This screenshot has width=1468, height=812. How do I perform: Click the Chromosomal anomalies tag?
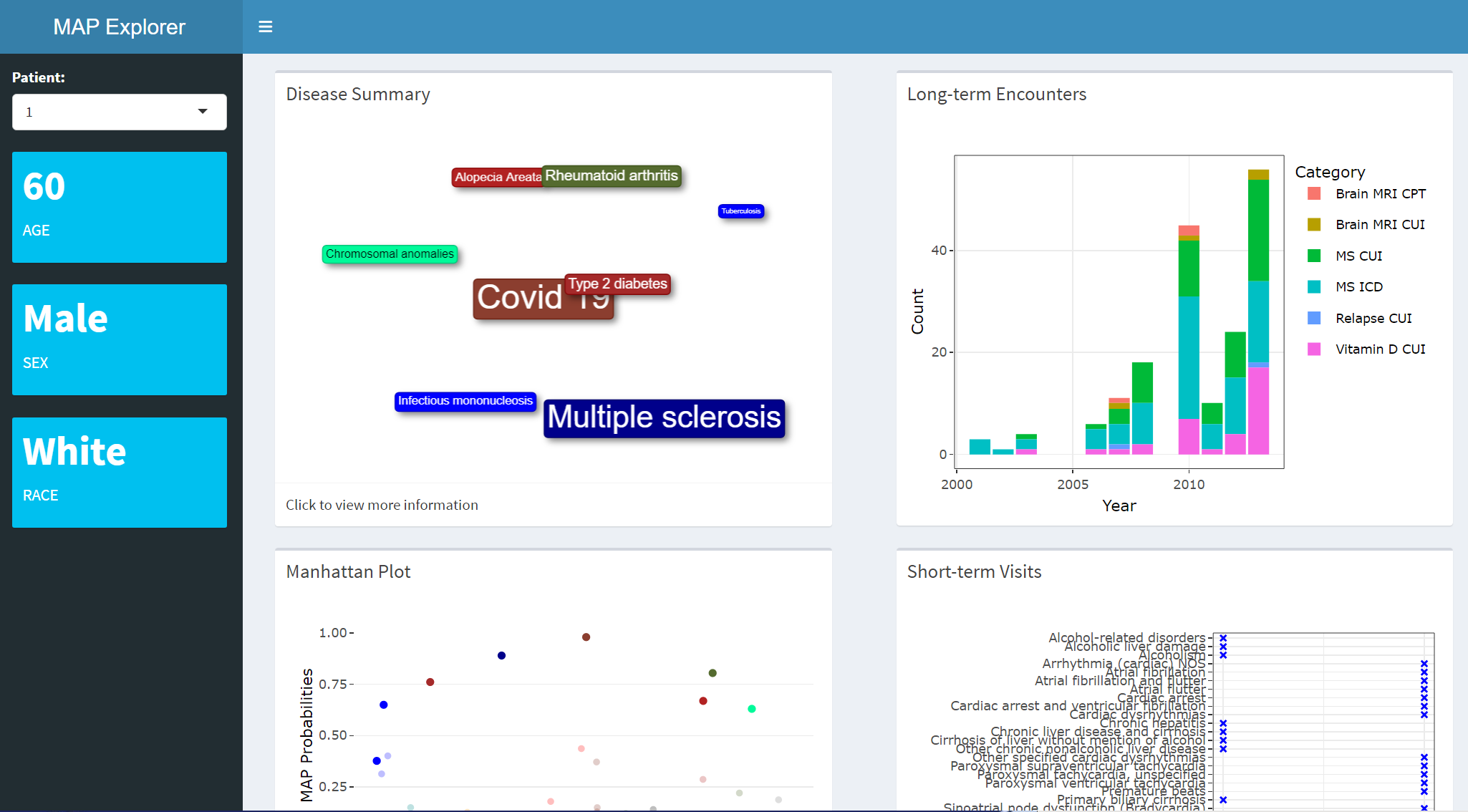[390, 254]
